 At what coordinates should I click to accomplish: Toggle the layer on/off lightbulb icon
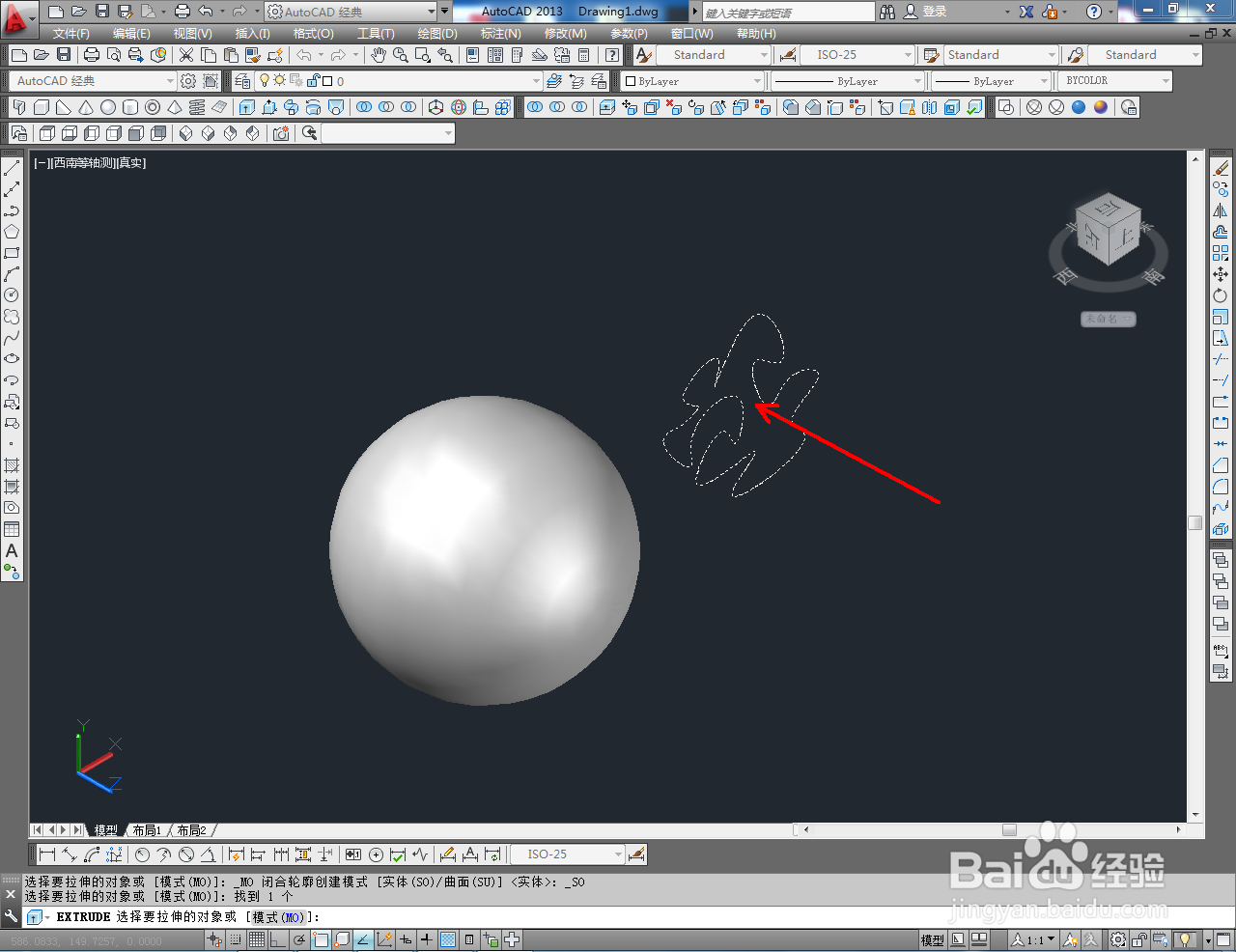pyautogui.click(x=265, y=81)
